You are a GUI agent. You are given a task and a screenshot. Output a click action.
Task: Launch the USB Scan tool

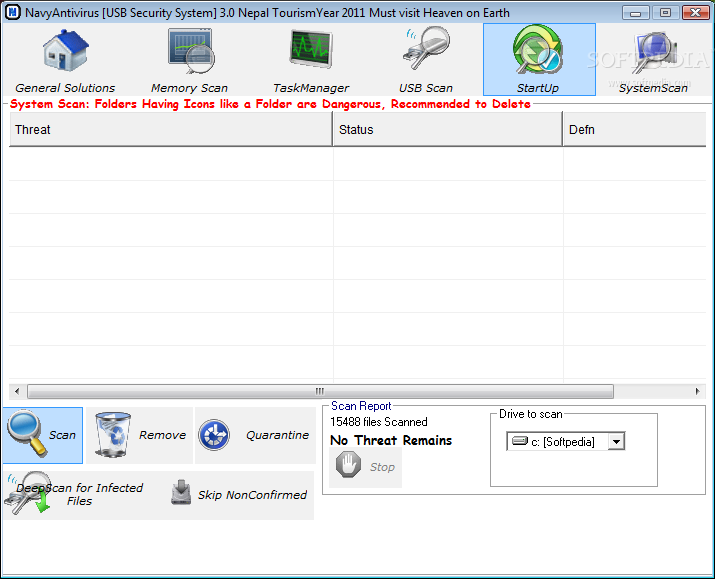pos(426,60)
